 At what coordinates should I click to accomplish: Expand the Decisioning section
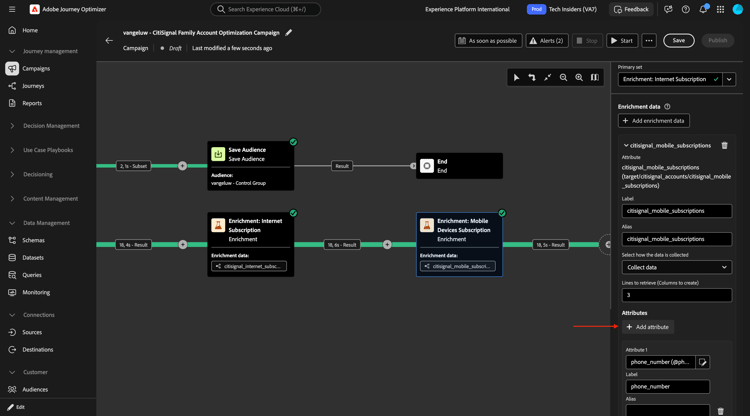[12, 175]
